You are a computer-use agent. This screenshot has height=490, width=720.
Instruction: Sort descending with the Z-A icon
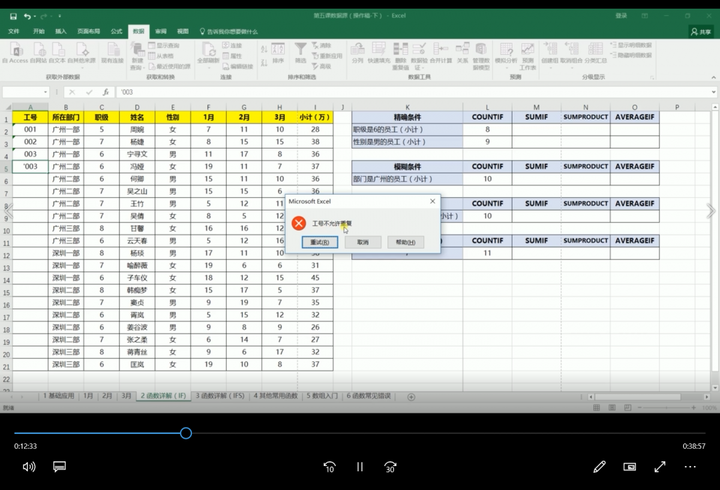[264, 62]
